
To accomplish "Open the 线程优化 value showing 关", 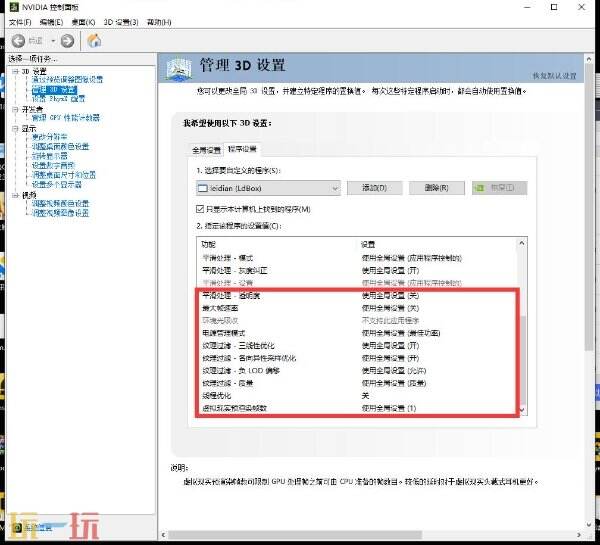I will [365, 396].
